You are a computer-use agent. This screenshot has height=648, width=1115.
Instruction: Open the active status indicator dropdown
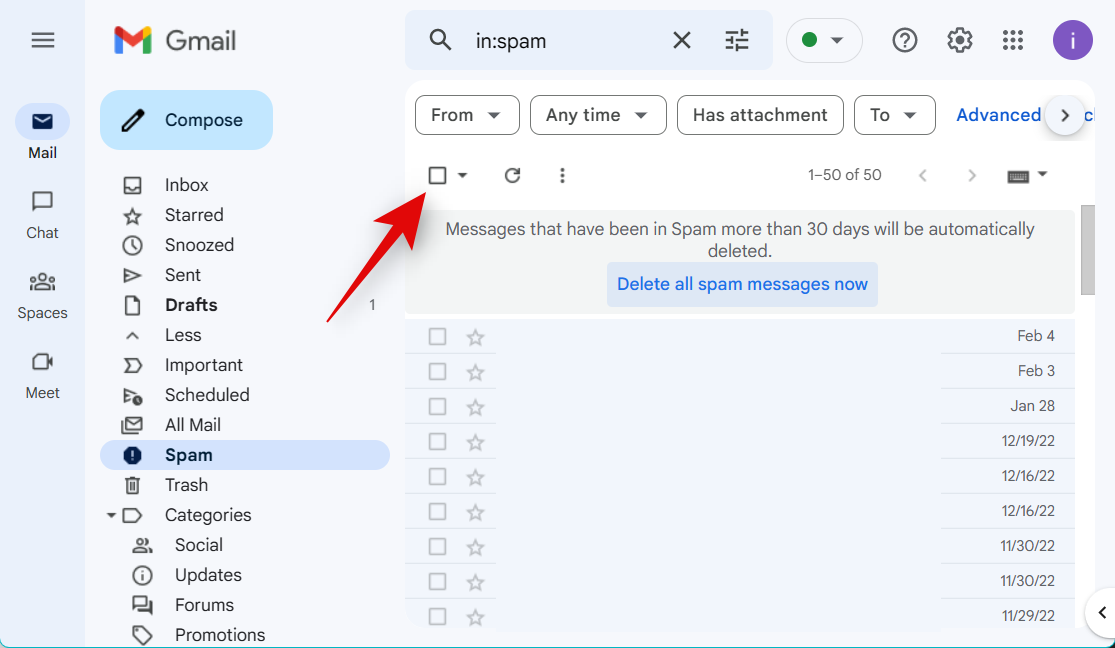coord(824,41)
